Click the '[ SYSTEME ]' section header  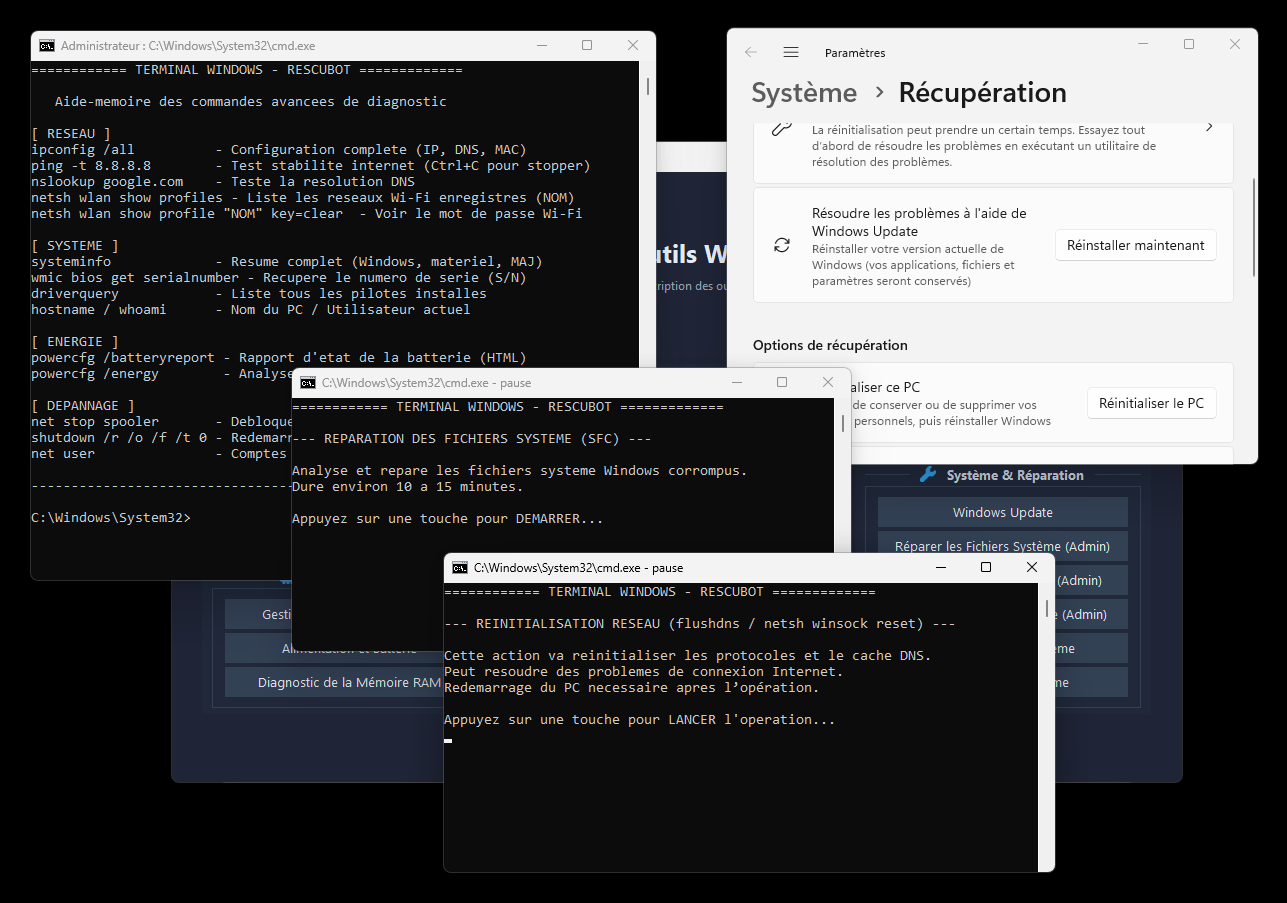[75, 246]
